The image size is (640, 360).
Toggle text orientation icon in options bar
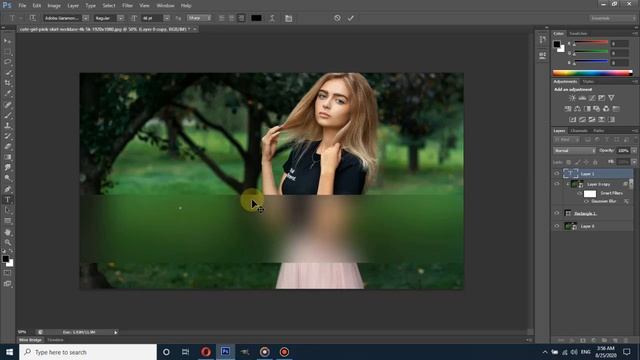coord(33,18)
